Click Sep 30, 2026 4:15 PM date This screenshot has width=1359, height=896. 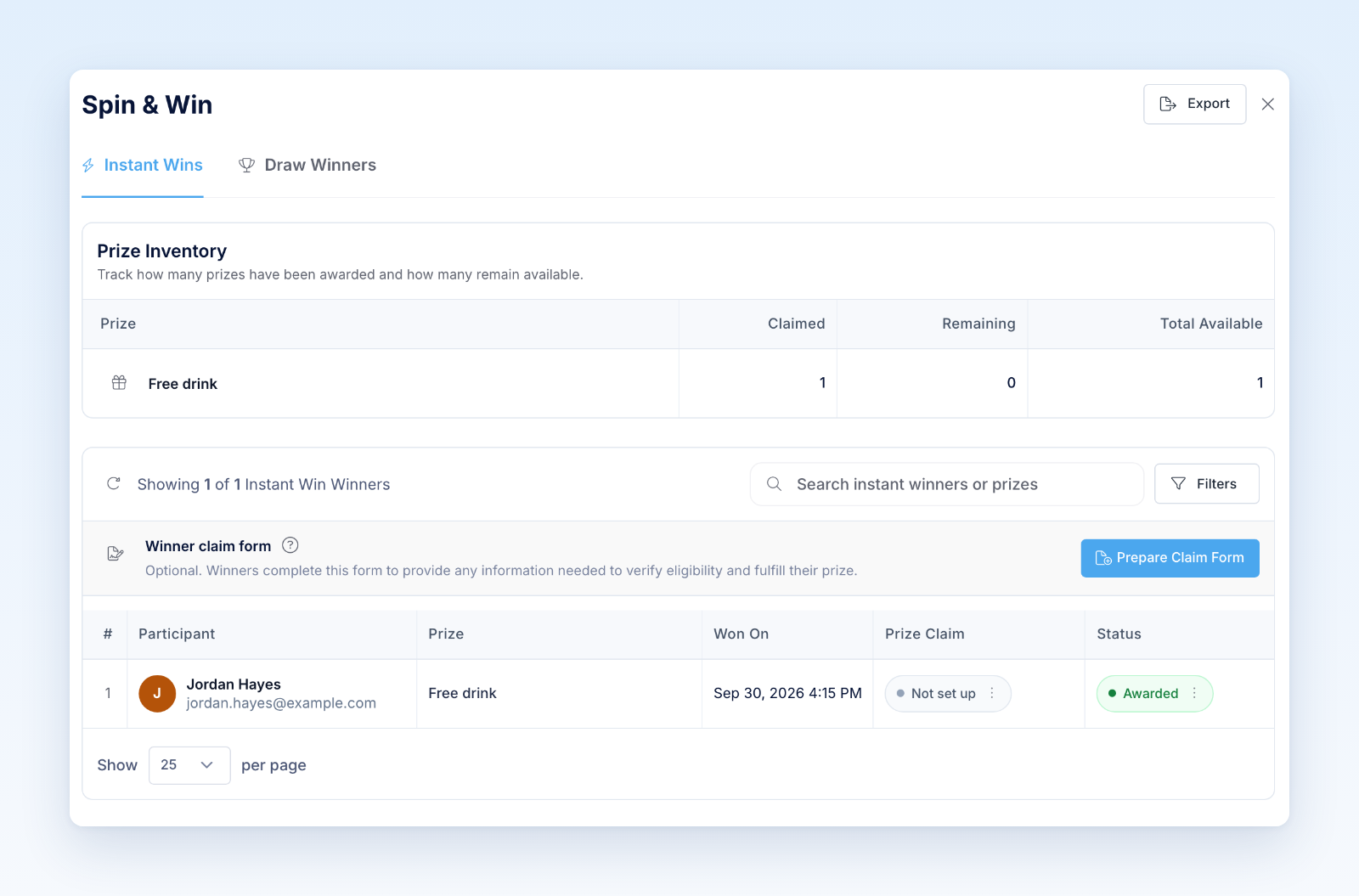tap(787, 693)
